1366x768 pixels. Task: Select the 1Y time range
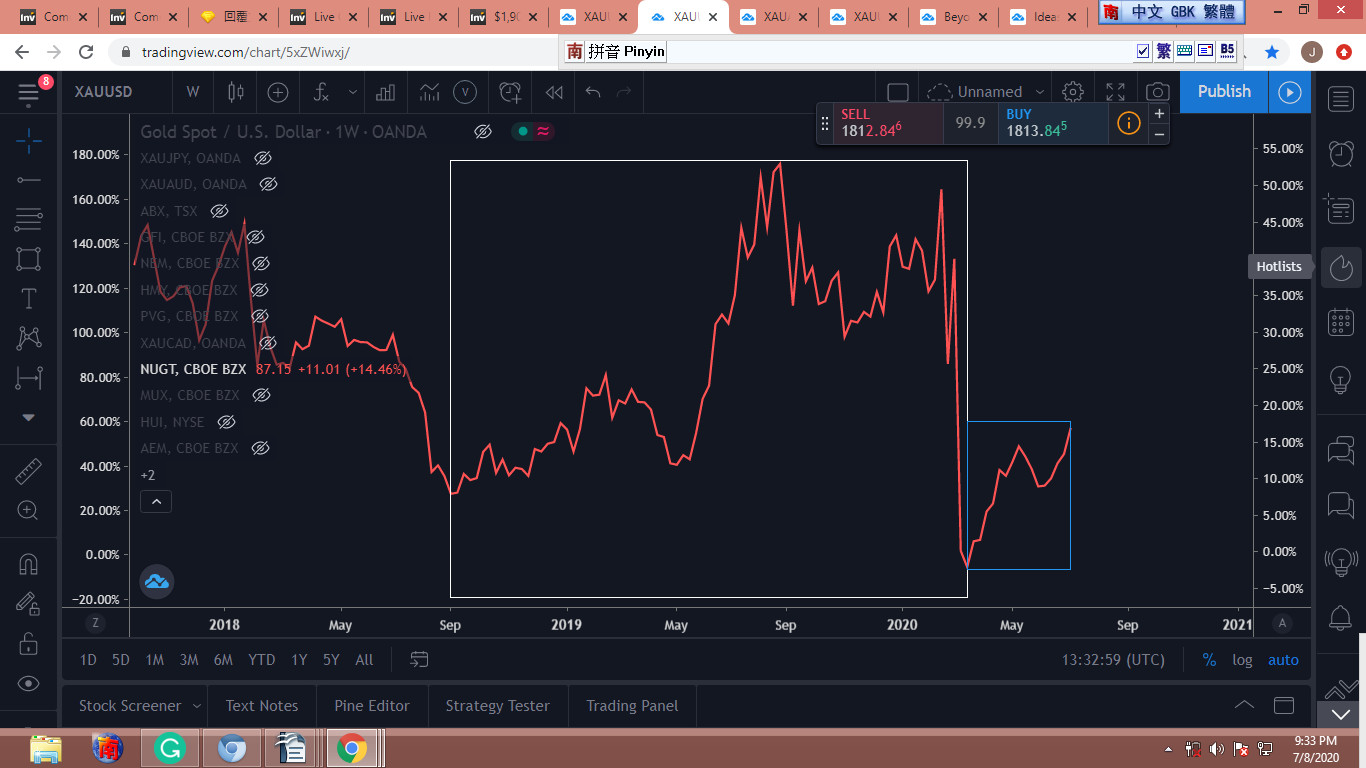tap(298, 660)
